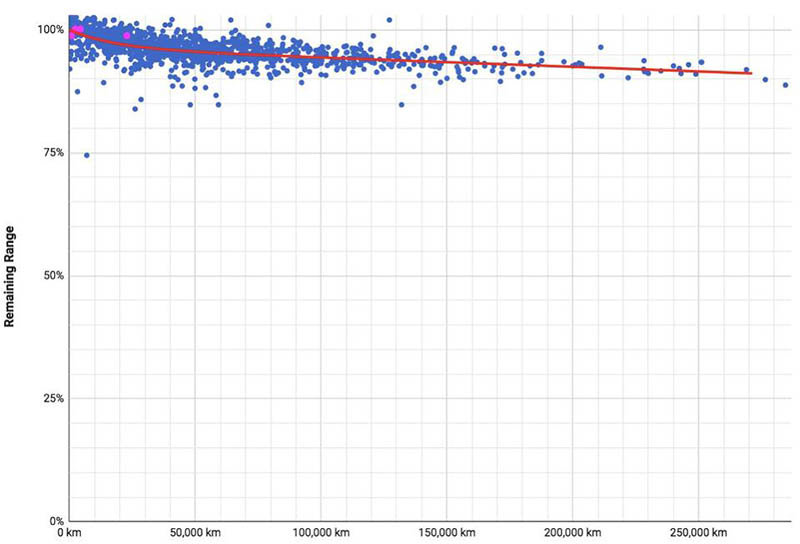Click the isolated blue point above trend line past 200,000 km
Image resolution: width=800 pixels, height=544 pixels.
pos(600,46)
